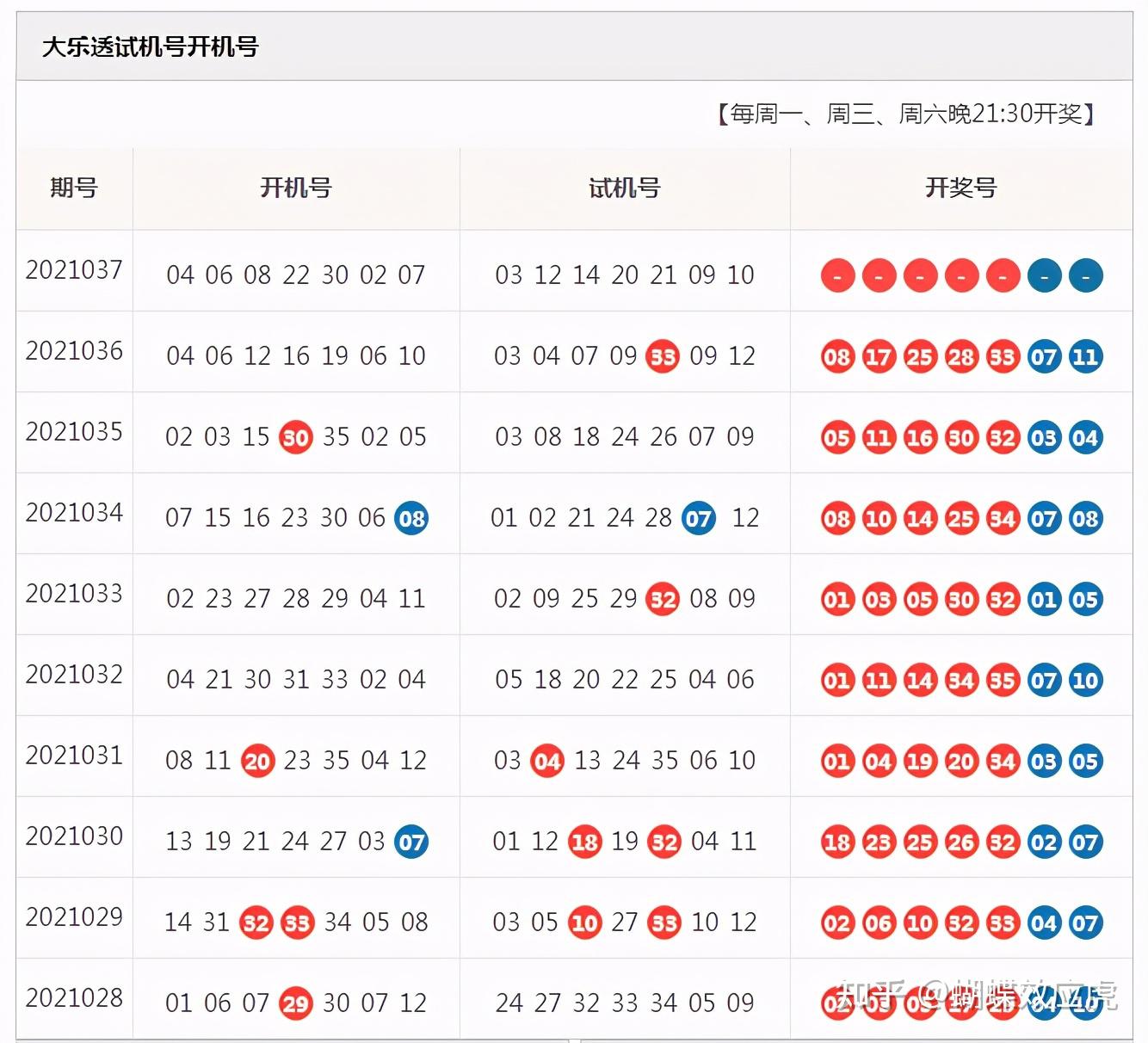
Task: Click 开机号 numbers 04 06 12 16 19 06 10
Action: tap(296, 356)
